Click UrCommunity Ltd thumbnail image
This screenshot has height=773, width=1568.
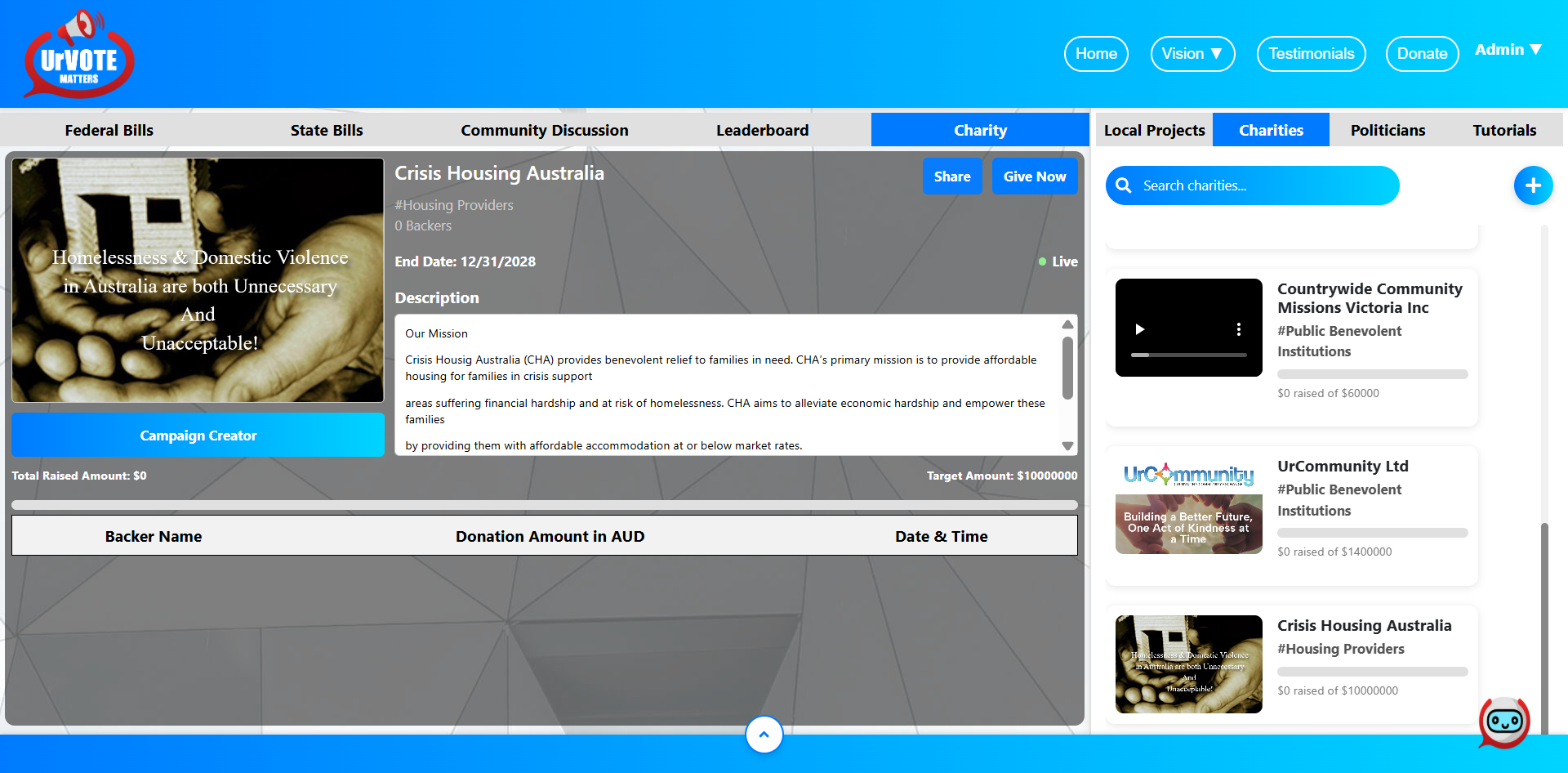(x=1189, y=505)
